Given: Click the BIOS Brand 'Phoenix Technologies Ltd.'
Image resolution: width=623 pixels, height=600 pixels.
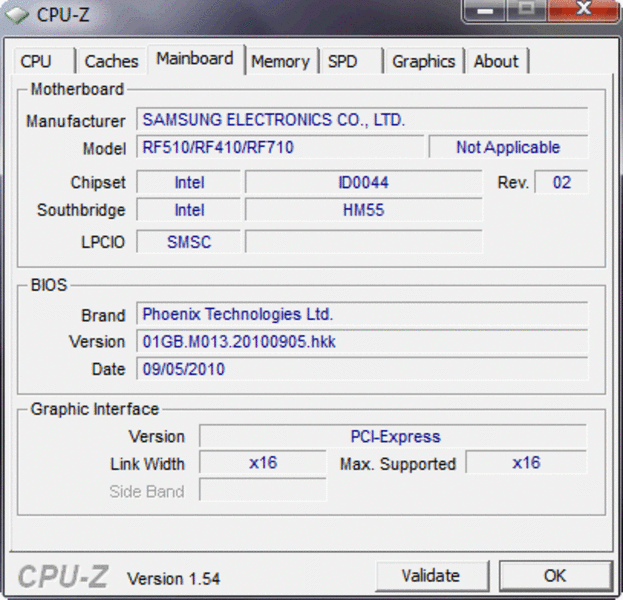Looking at the screenshot, I should [x=362, y=314].
